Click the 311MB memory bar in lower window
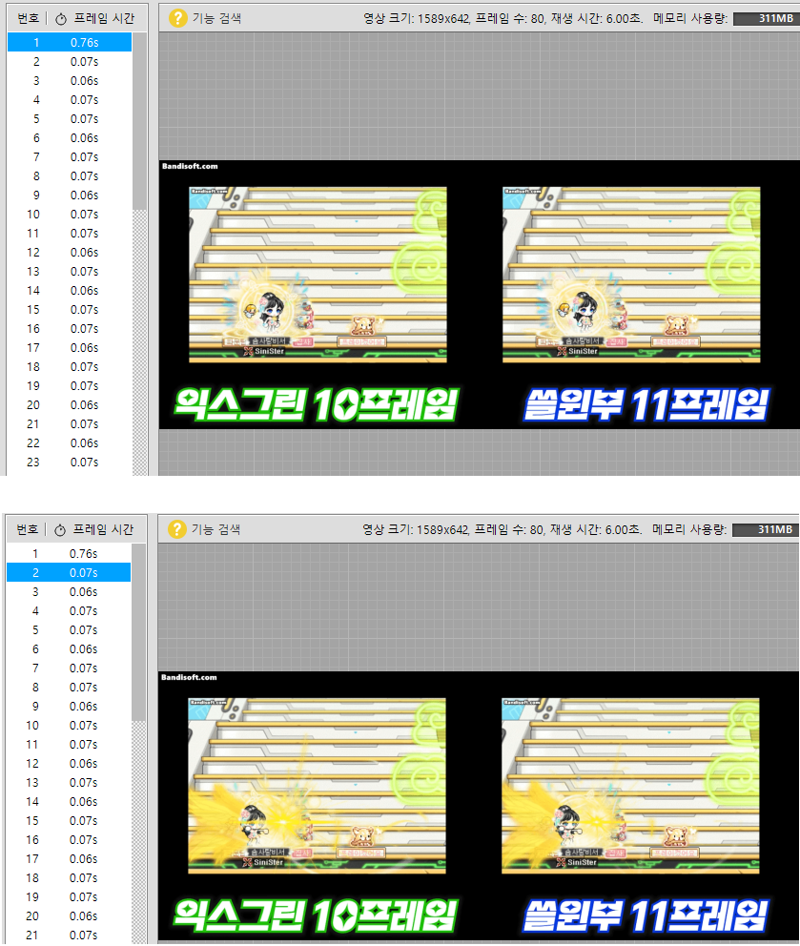The height and width of the screenshot is (946, 800). 766,530
